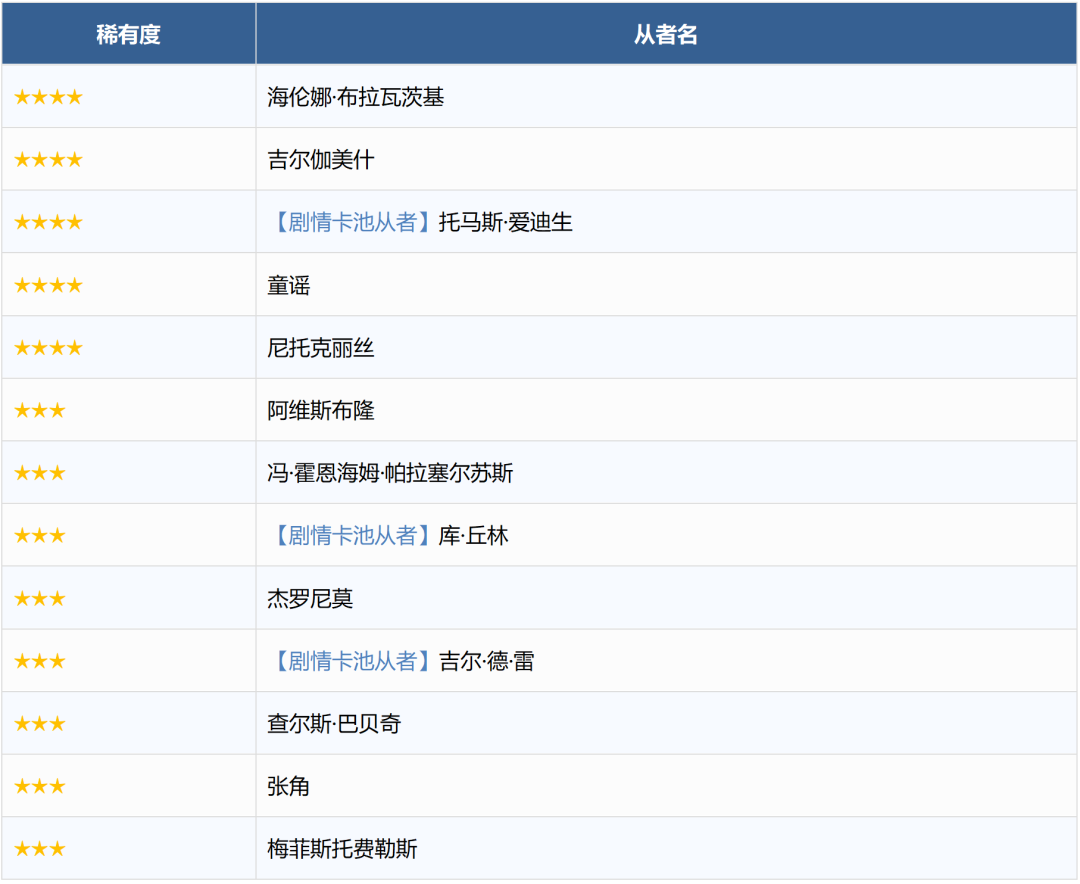Click the four-star rating in 童谣 row
1080x884 pixels.
(x=48, y=285)
